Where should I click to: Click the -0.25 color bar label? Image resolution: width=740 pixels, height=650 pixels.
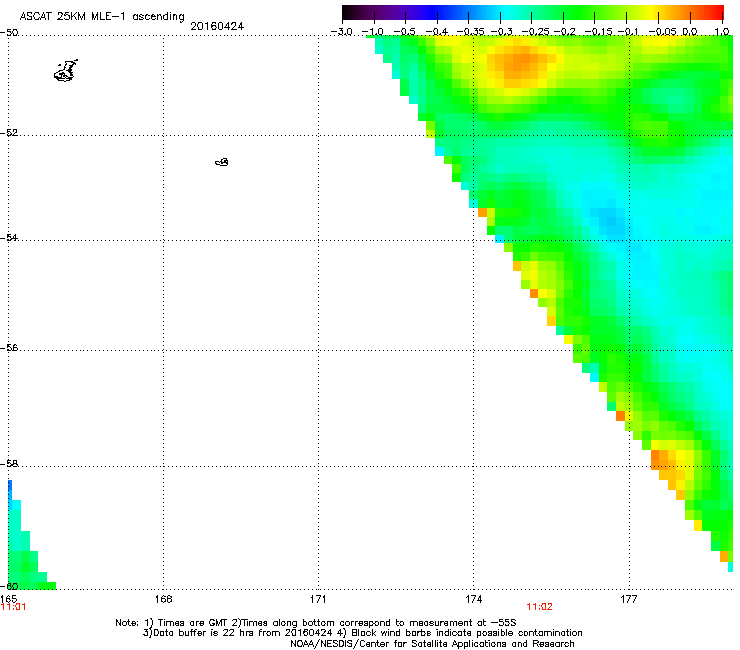click(x=536, y=32)
